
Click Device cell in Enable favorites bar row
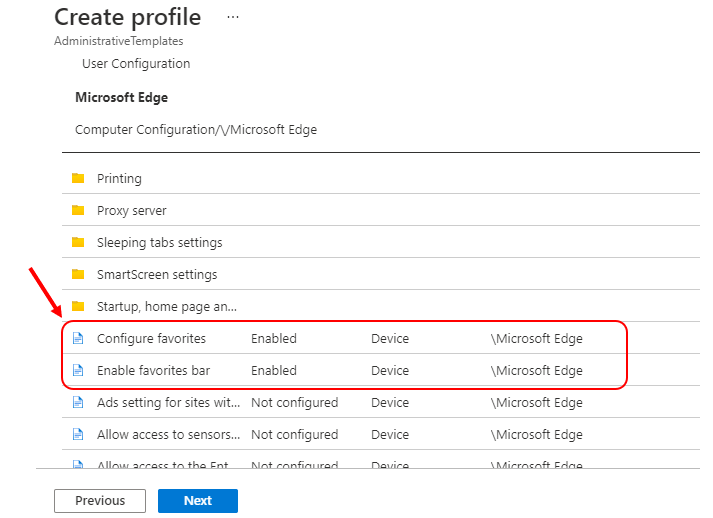click(x=390, y=371)
